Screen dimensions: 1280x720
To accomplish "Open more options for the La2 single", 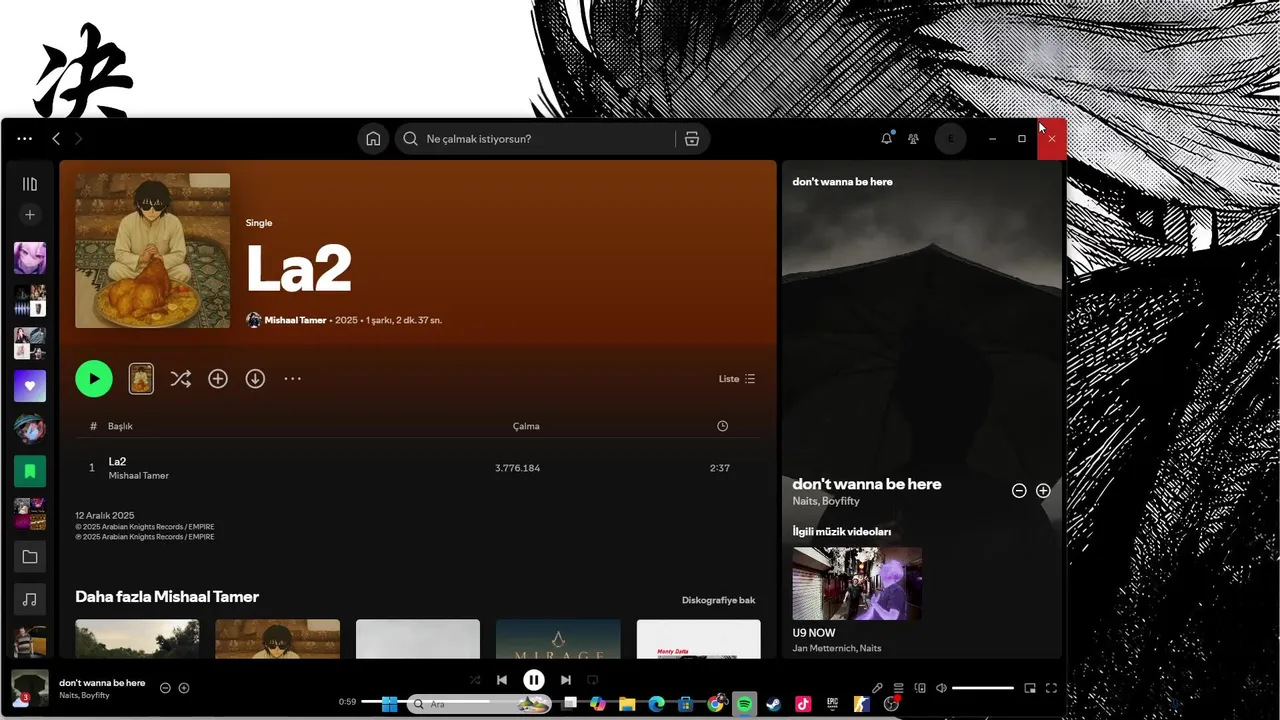I will point(292,379).
